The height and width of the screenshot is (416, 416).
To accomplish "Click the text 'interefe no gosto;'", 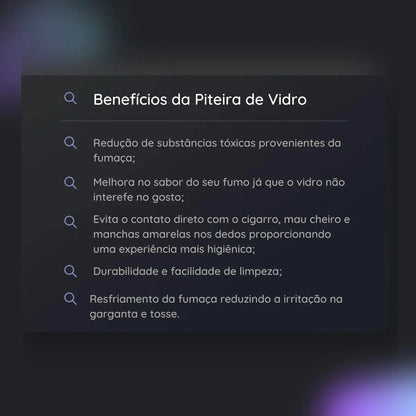I will pos(138,197).
